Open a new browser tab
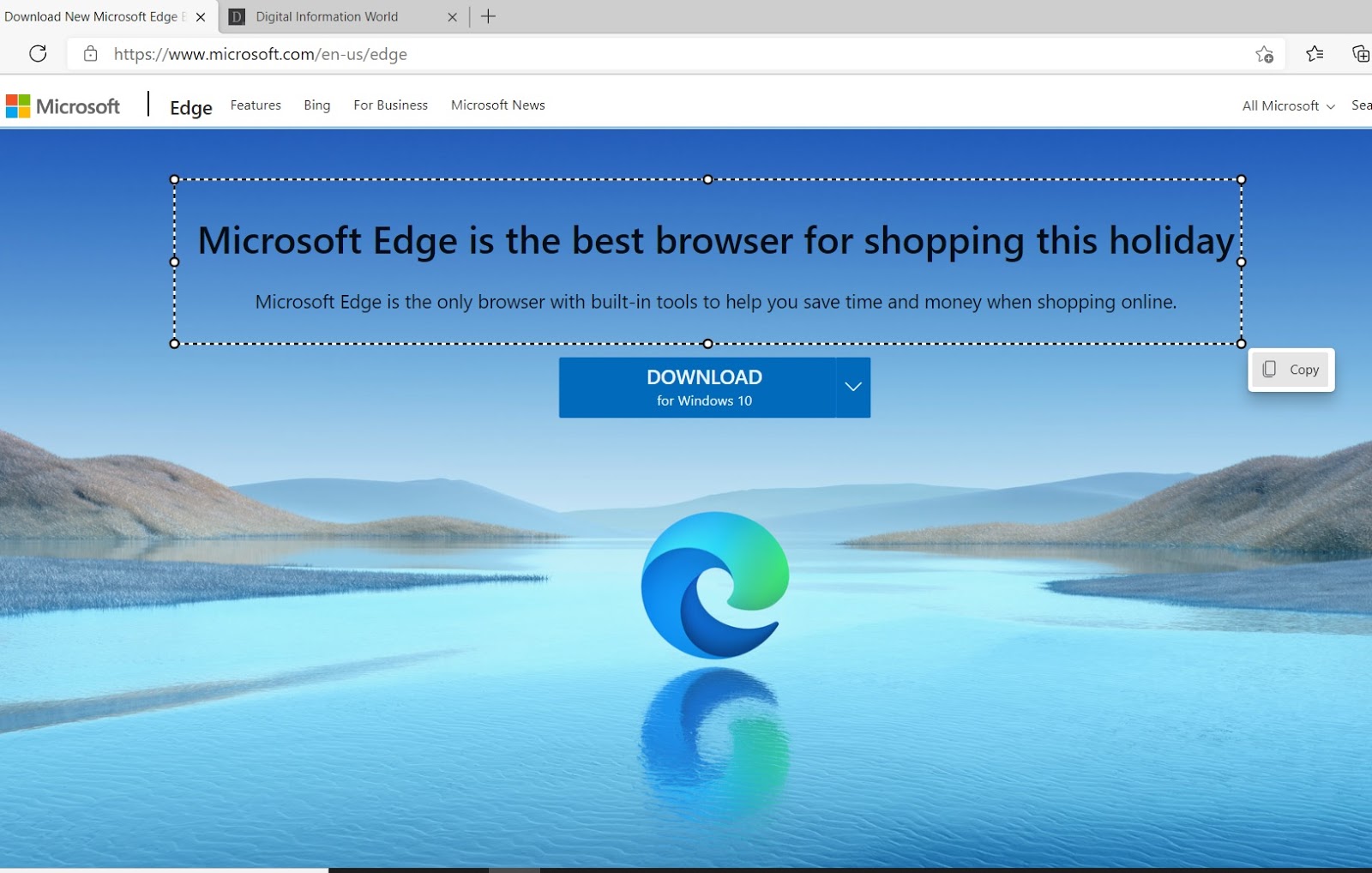 pos(489,16)
